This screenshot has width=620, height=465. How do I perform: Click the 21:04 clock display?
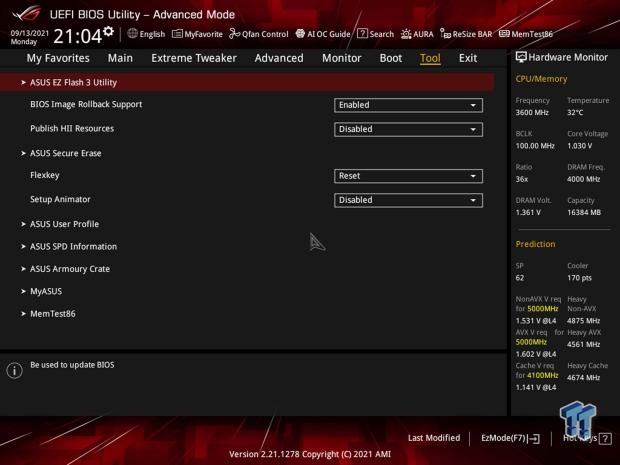78,36
